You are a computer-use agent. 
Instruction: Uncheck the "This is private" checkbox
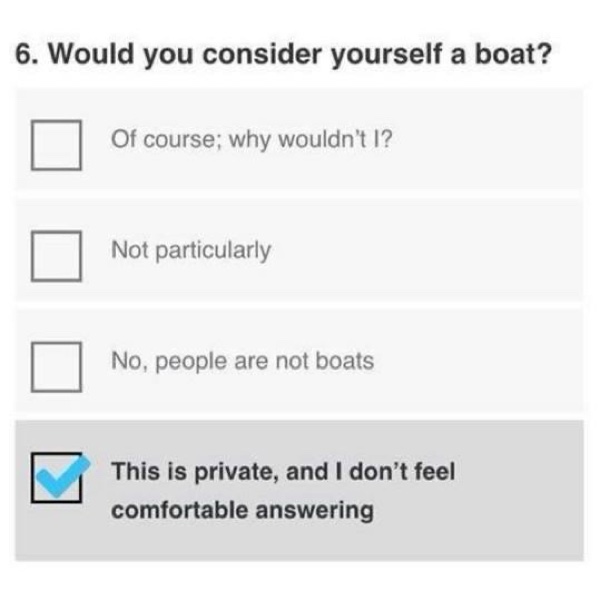pyautogui.click(x=56, y=478)
